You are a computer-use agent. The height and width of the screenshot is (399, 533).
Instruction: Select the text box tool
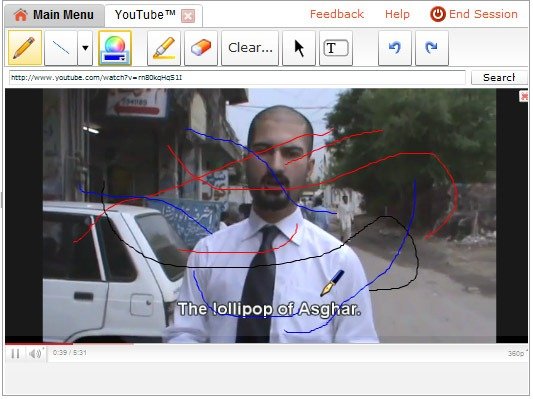point(336,48)
